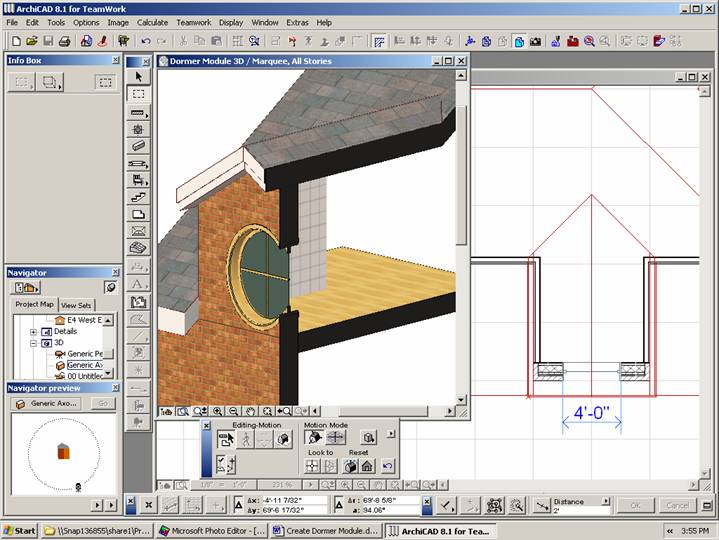Toggle the Edit cursor mode in Editing-Motion
719x540 pixels.
tap(226, 439)
